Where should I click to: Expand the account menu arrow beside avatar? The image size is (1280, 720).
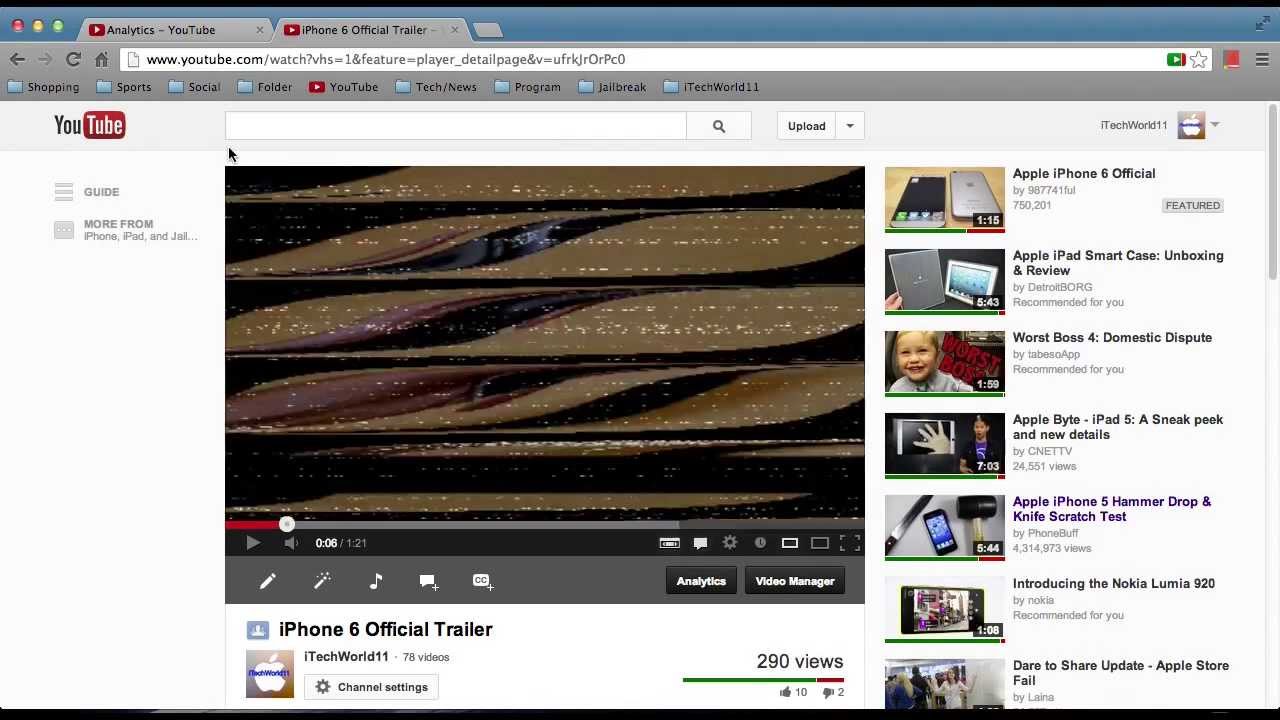tap(1214, 125)
